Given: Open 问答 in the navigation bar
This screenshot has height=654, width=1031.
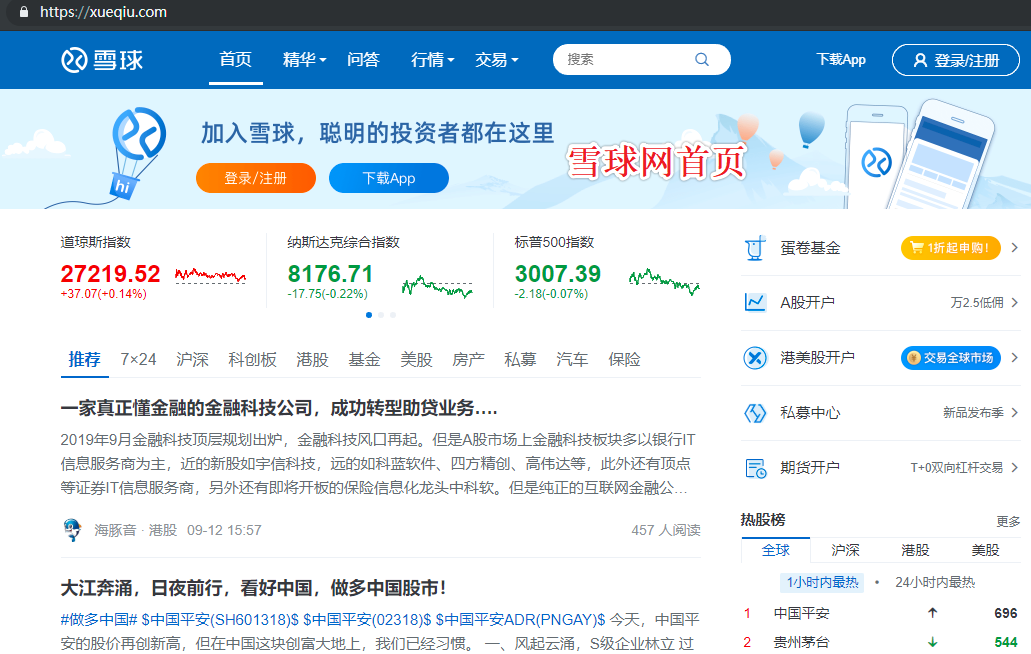Looking at the screenshot, I should tap(364, 60).
